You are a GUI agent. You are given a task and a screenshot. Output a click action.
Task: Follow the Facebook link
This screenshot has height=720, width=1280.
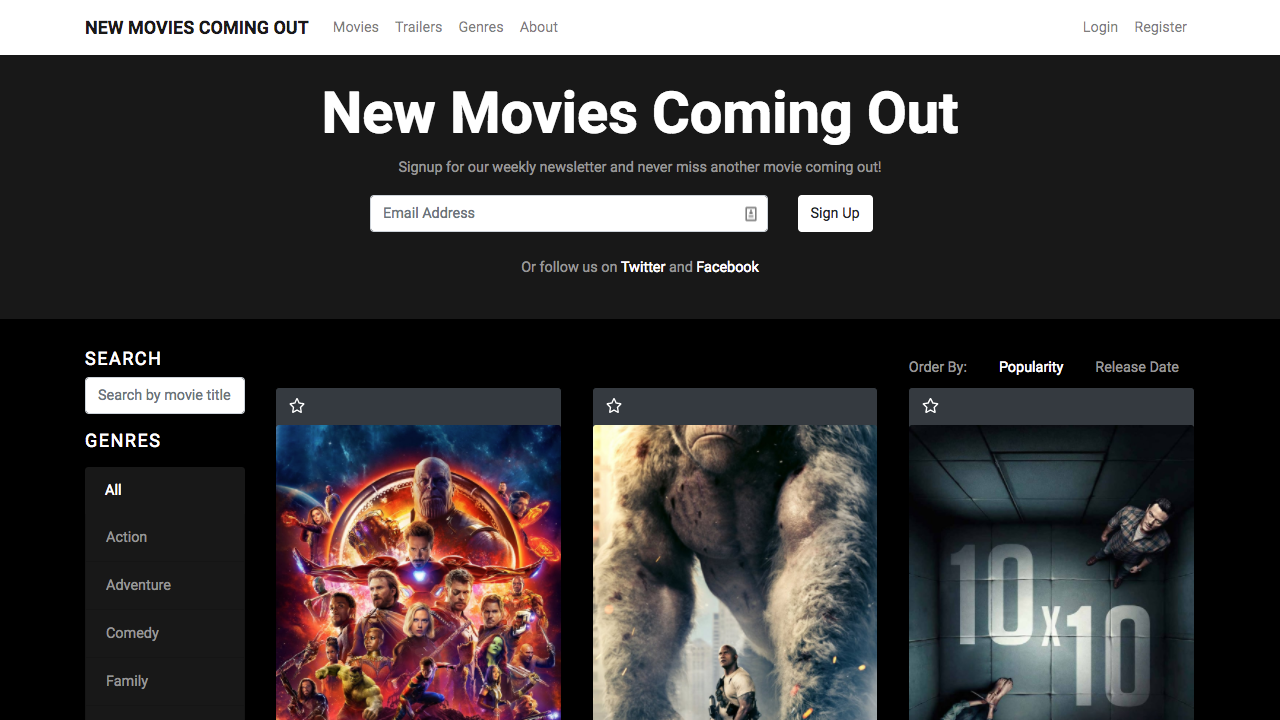pos(728,267)
